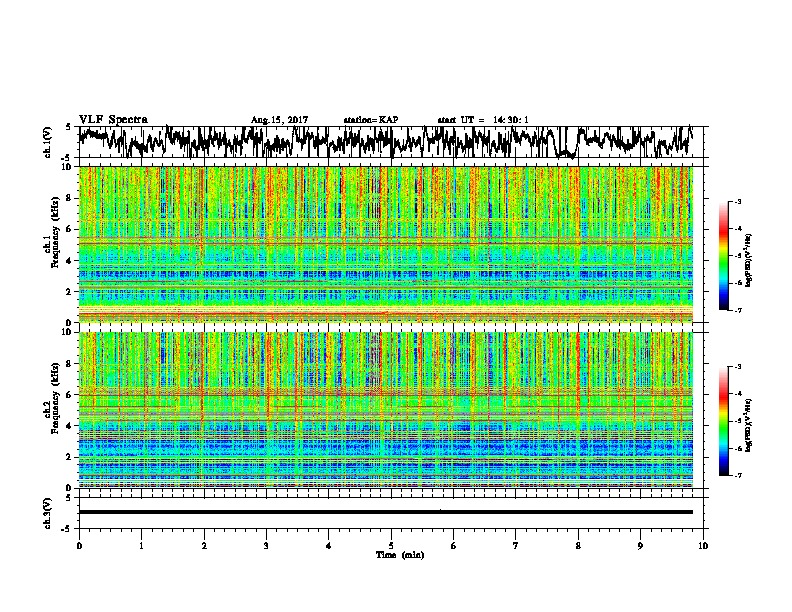Click the ch.2 spectrogram color scale bar

click(x=723, y=421)
